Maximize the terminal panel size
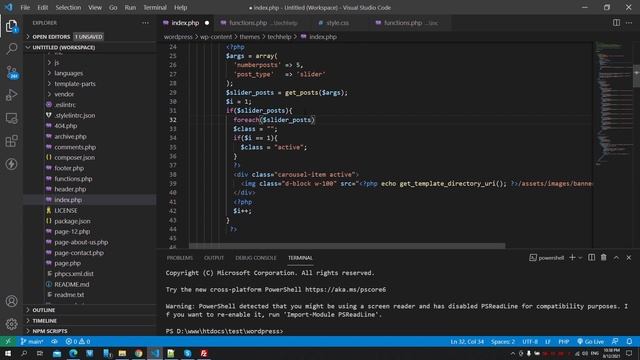 (616, 258)
